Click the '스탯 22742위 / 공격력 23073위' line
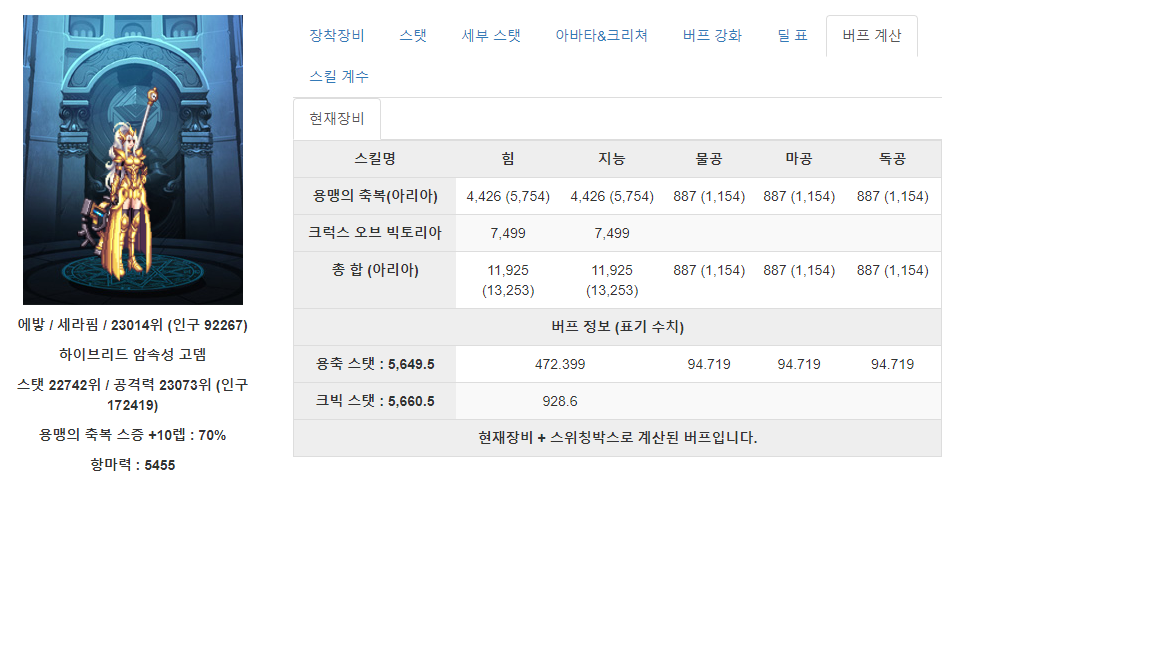Image resolution: width=1152 pixels, height=648 pixels. (x=133, y=395)
